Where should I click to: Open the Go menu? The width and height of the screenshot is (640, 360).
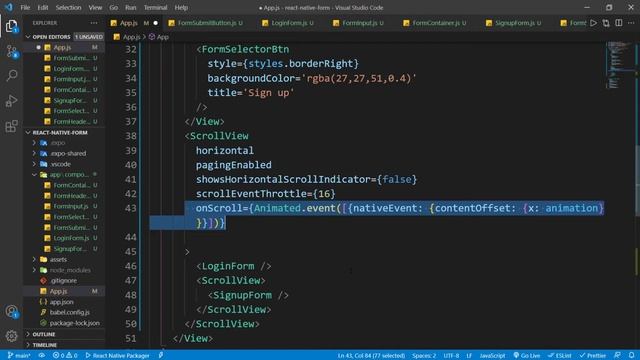[113, 7]
